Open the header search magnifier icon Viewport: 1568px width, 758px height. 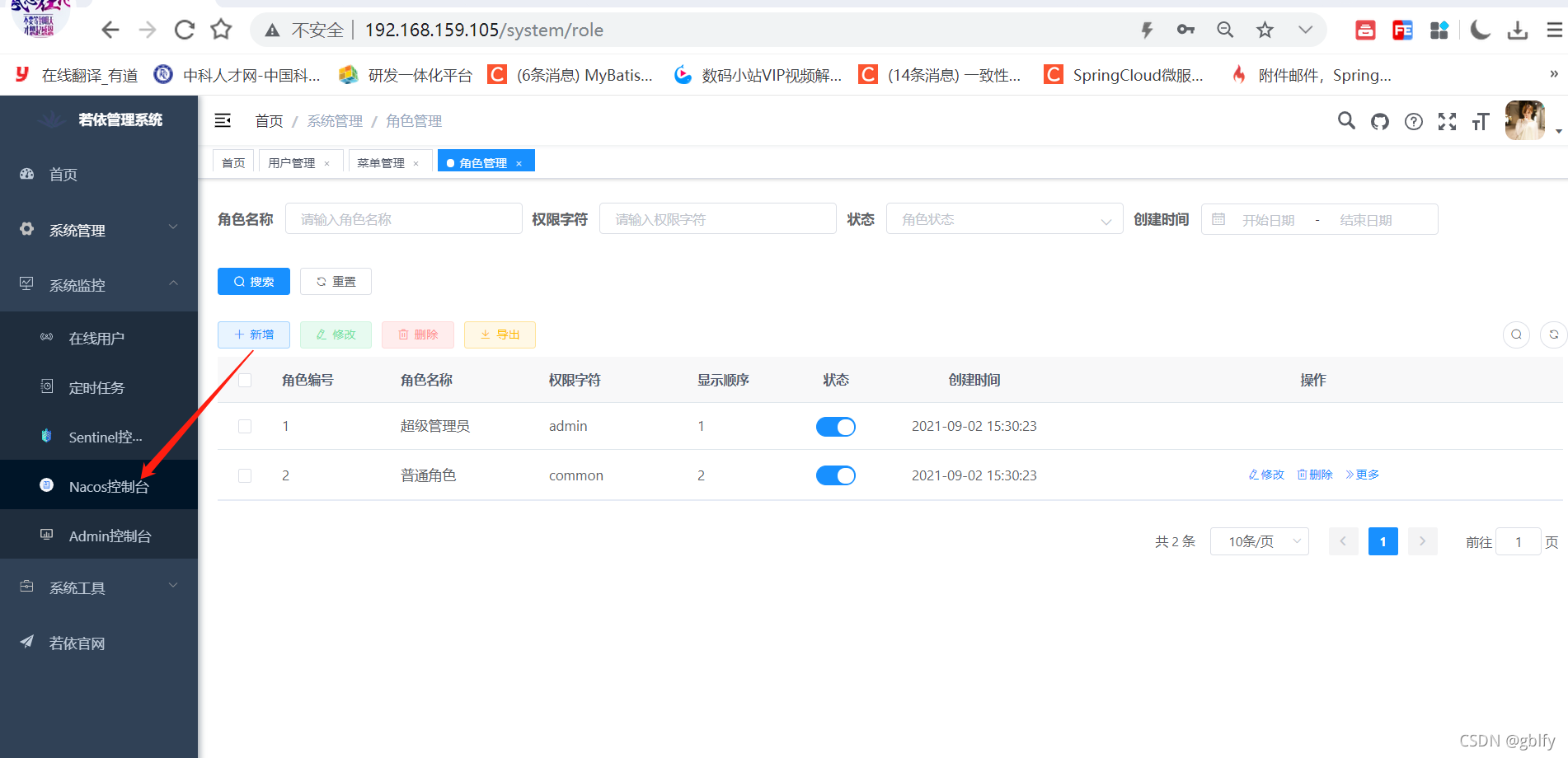[x=1346, y=120]
